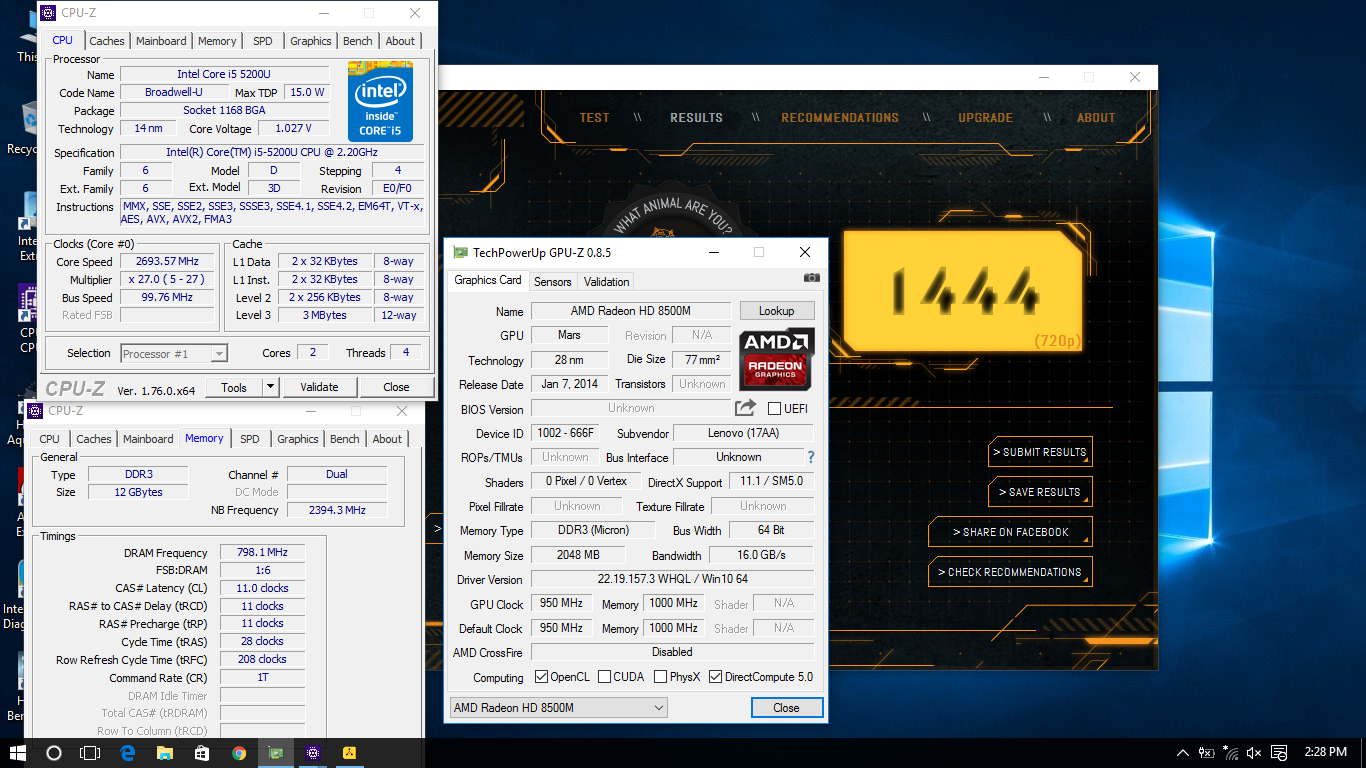Launch Google Chrome from the taskbar

point(239,753)
